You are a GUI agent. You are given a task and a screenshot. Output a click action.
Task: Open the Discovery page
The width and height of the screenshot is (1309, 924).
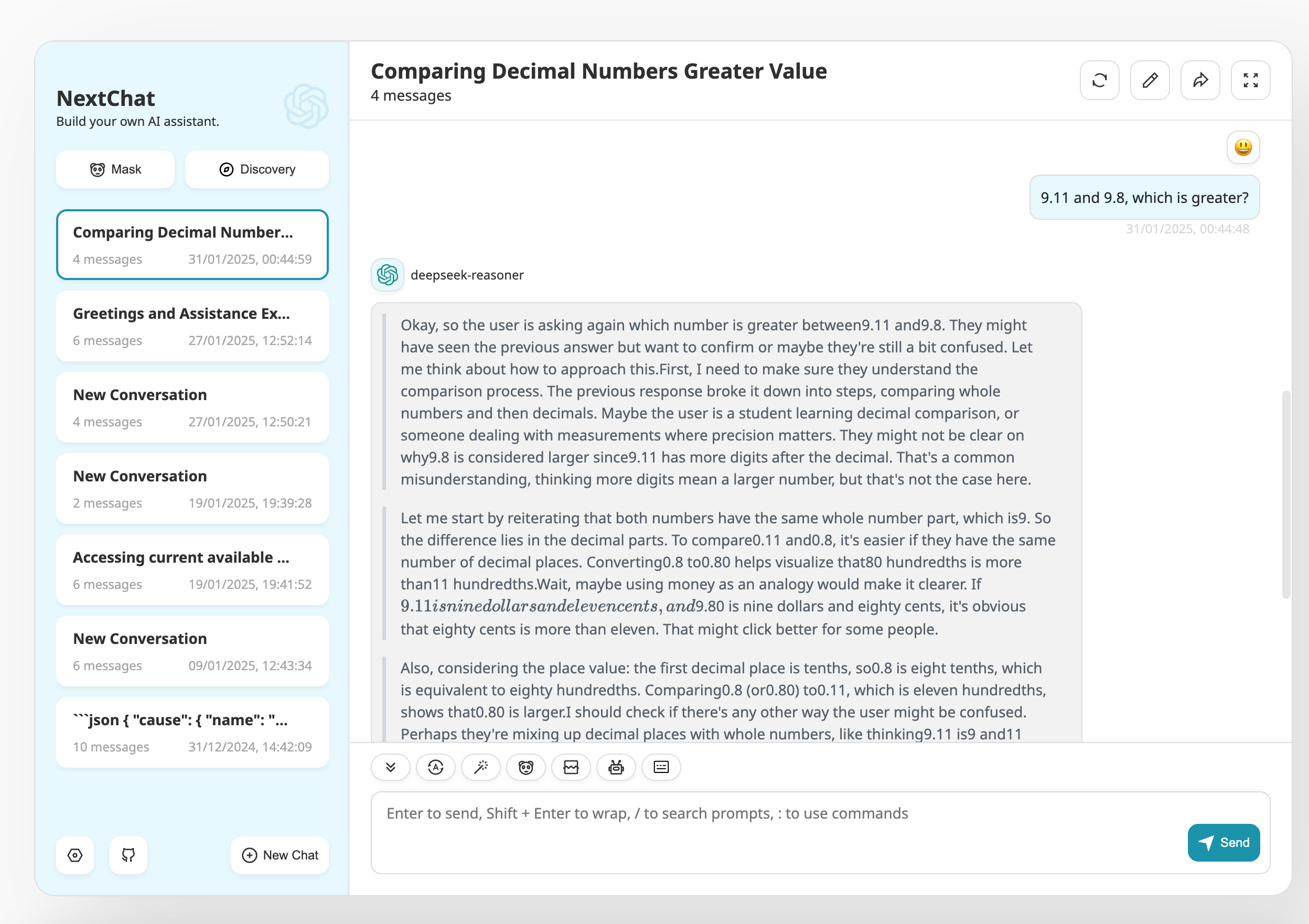point(256,169)
